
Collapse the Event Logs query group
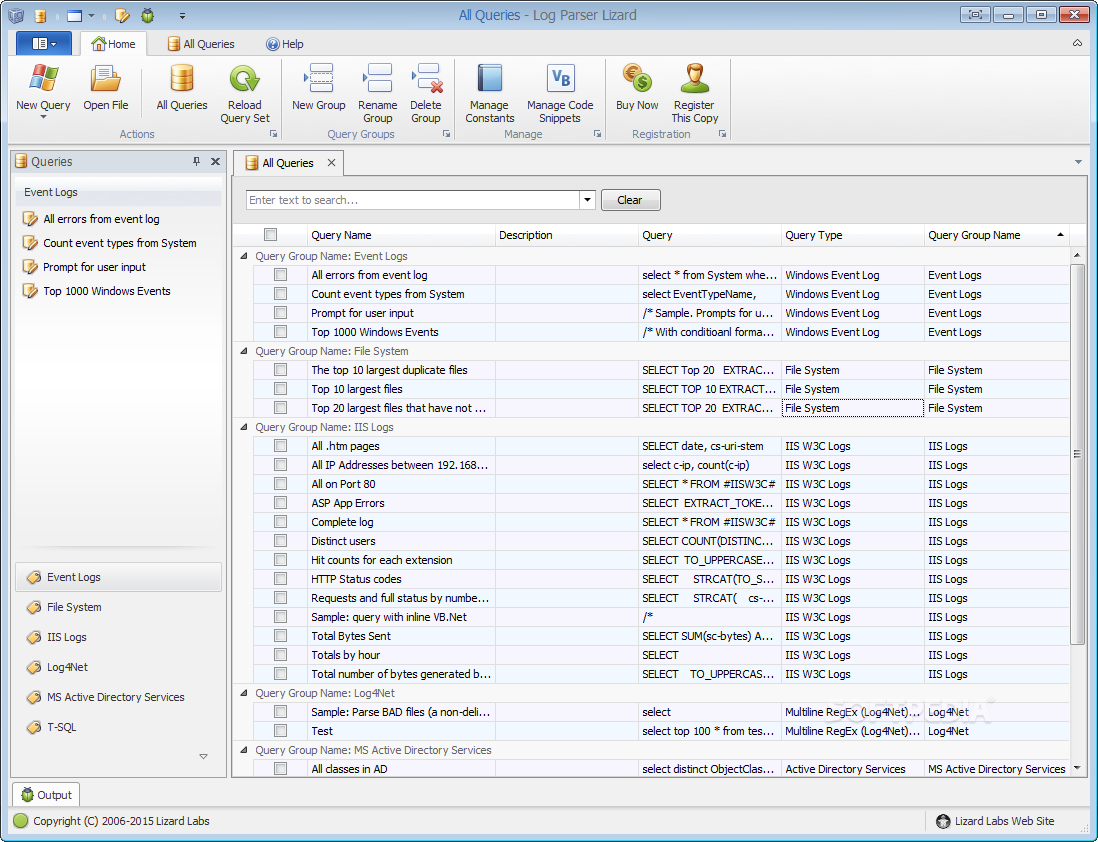pyautogui.click(x=244, y=256)
